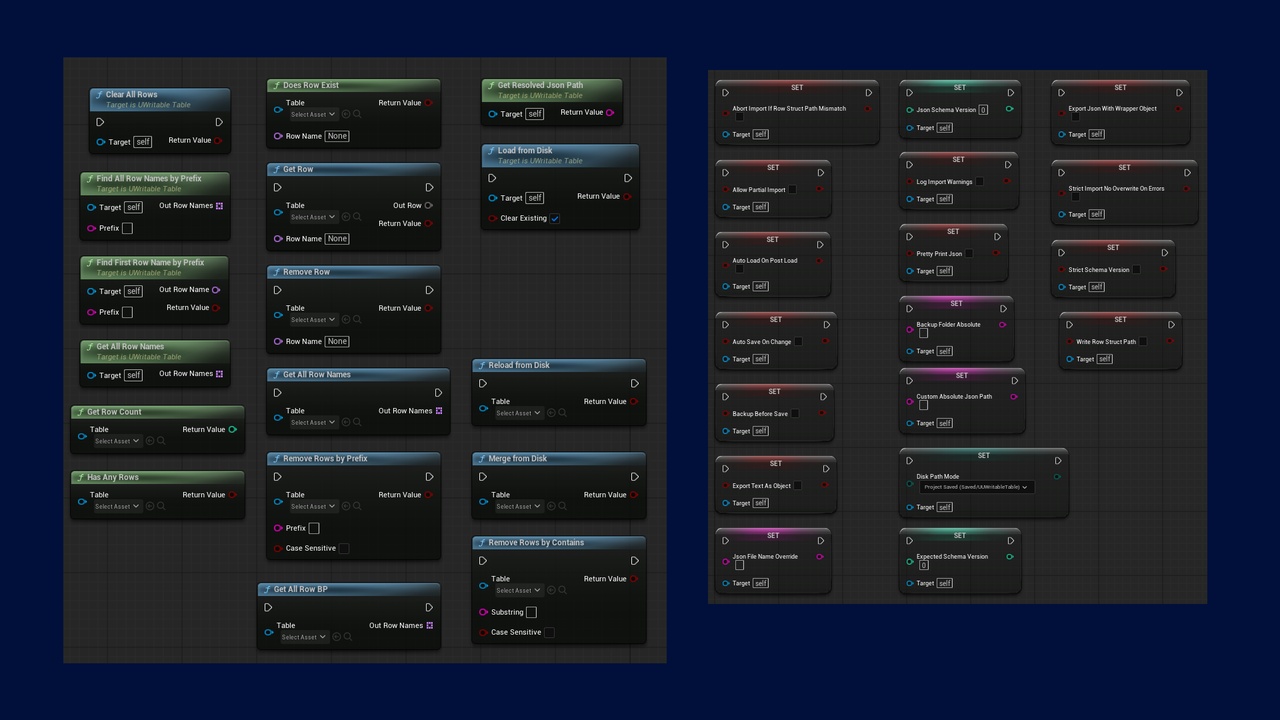Screen dimensions: 1280x720
Task: Open Select Asset dropdown on Does Row Exist
Action: point(313,114)
